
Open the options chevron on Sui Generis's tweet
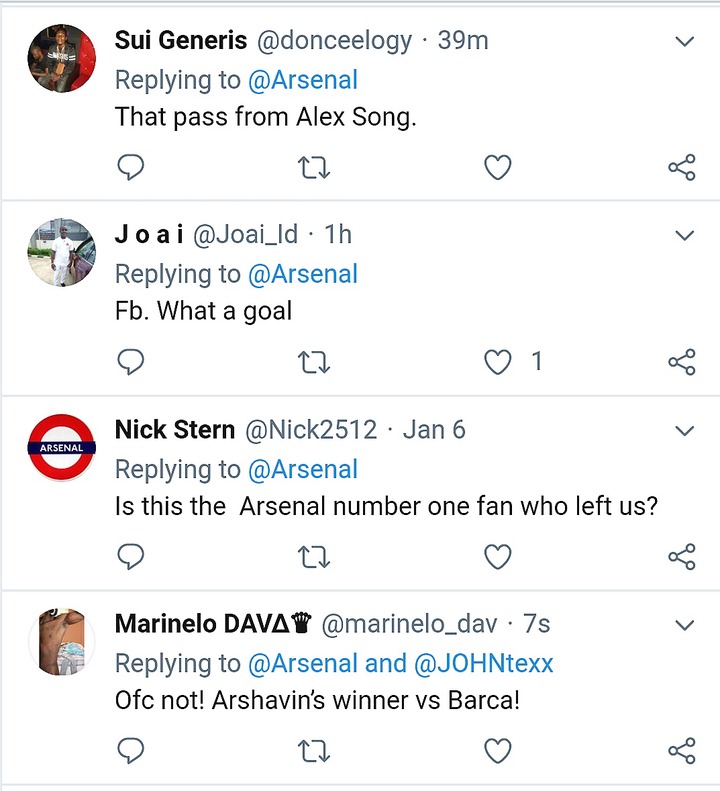pos(685,41)
